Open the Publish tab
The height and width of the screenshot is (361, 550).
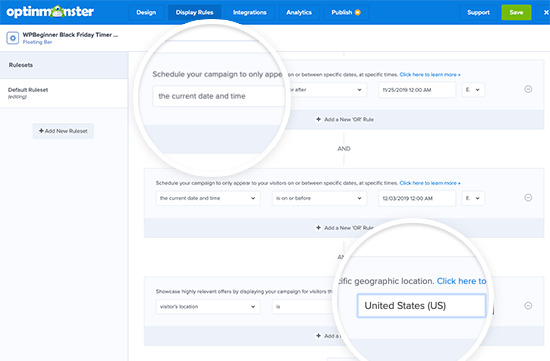(346, 12)
